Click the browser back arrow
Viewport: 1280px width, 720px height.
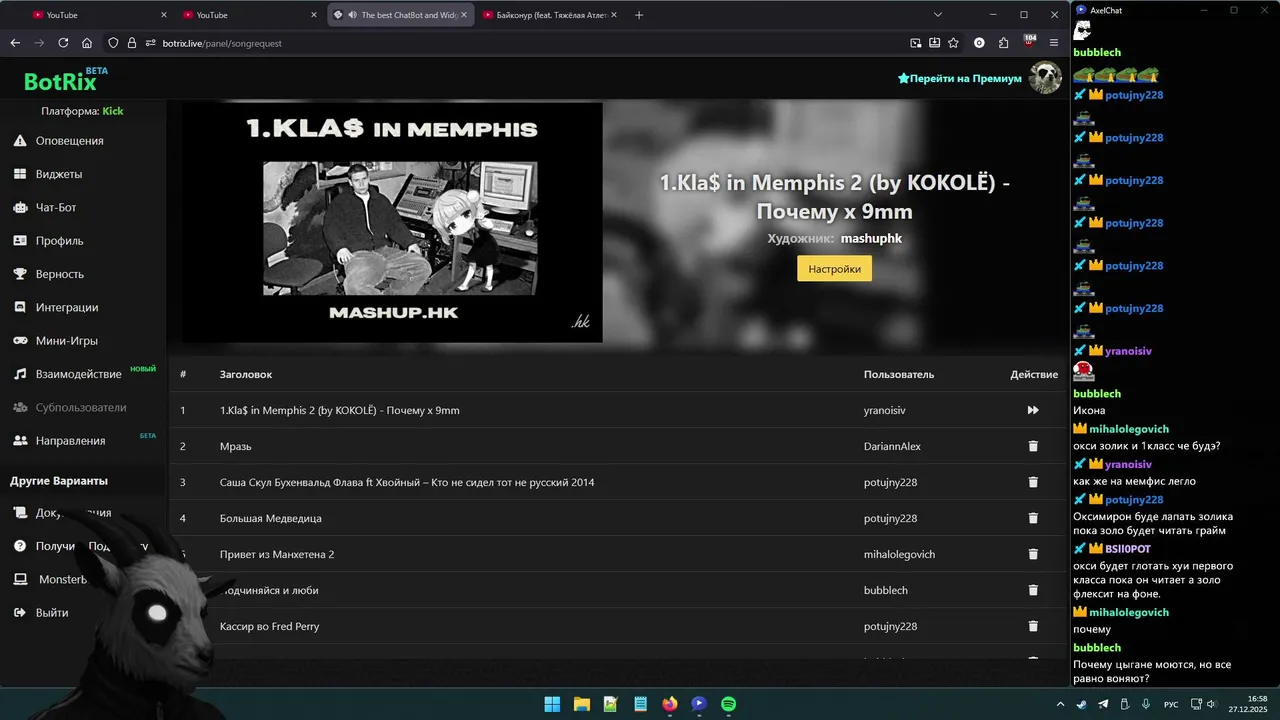15,43
